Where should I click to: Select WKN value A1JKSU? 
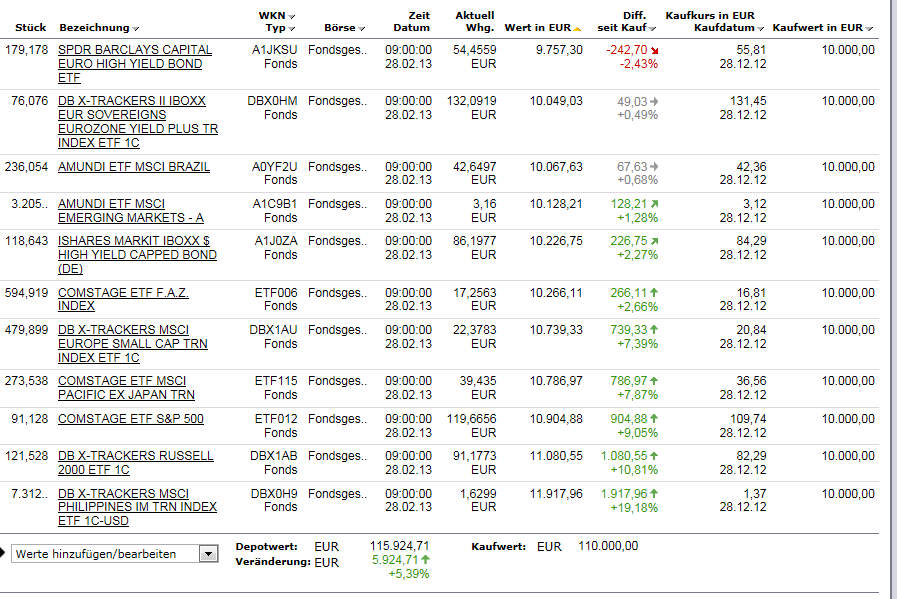[x=275, y=50]
